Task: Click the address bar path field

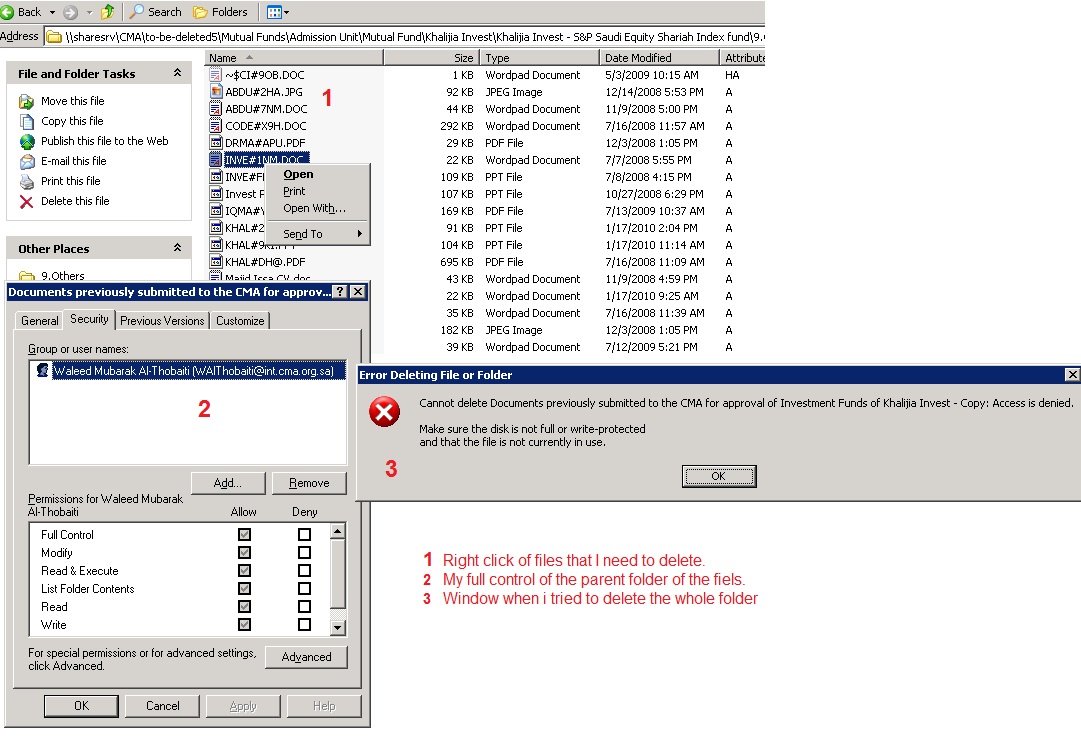Action: [x=405, y=37]
